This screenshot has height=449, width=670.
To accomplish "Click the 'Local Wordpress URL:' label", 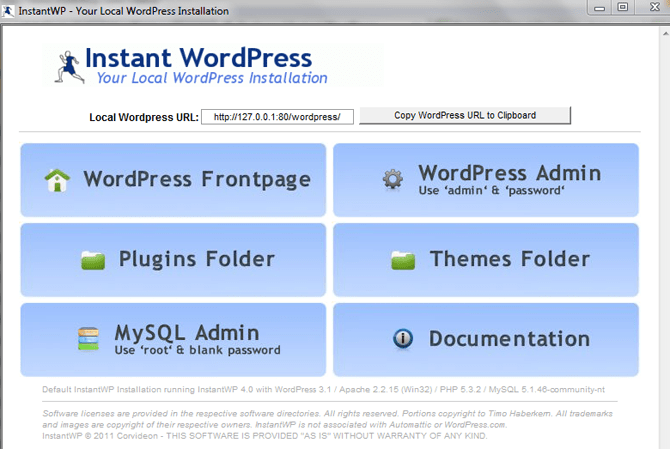I will [x=141, y=117].
